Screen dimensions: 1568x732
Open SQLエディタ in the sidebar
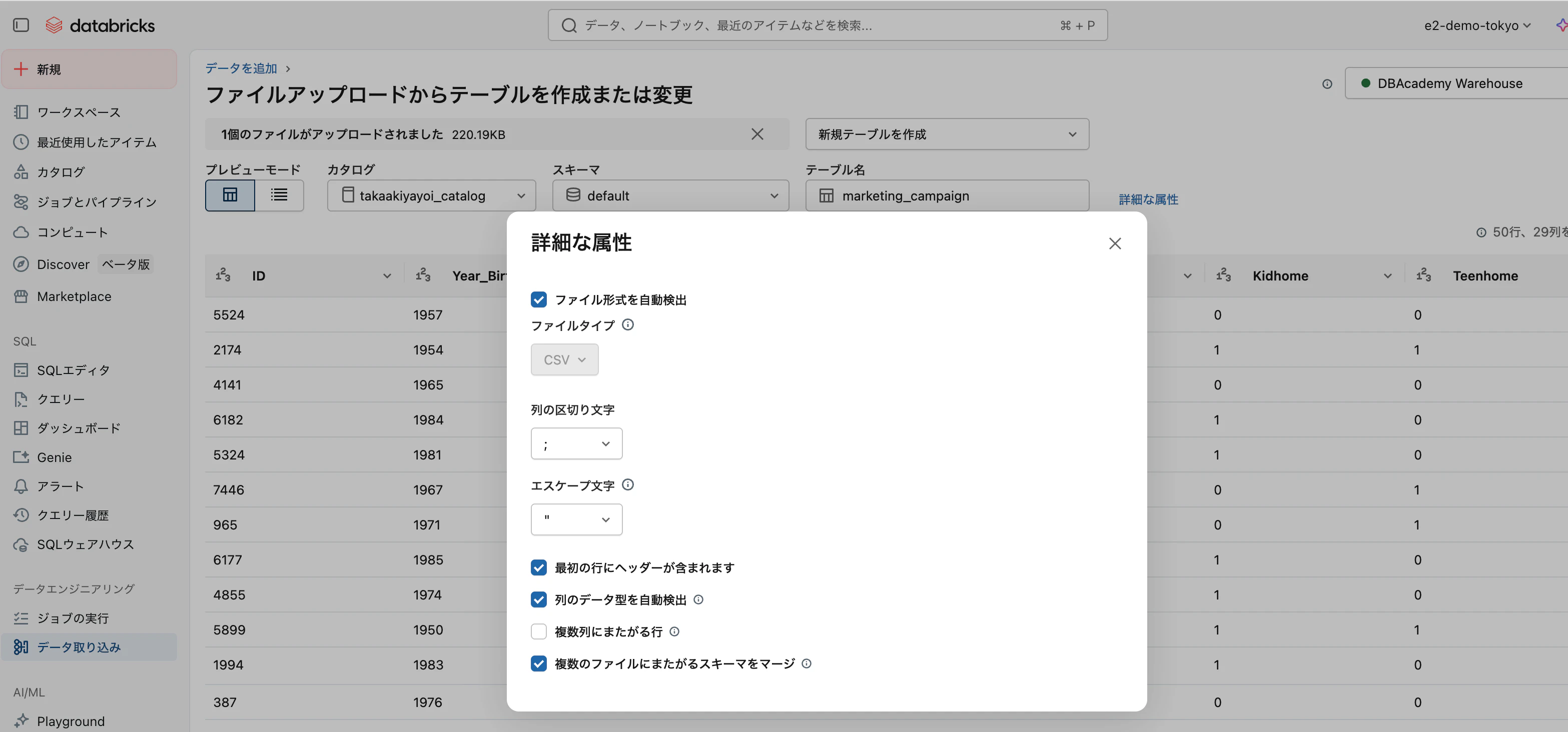click(x=89, y=370)
